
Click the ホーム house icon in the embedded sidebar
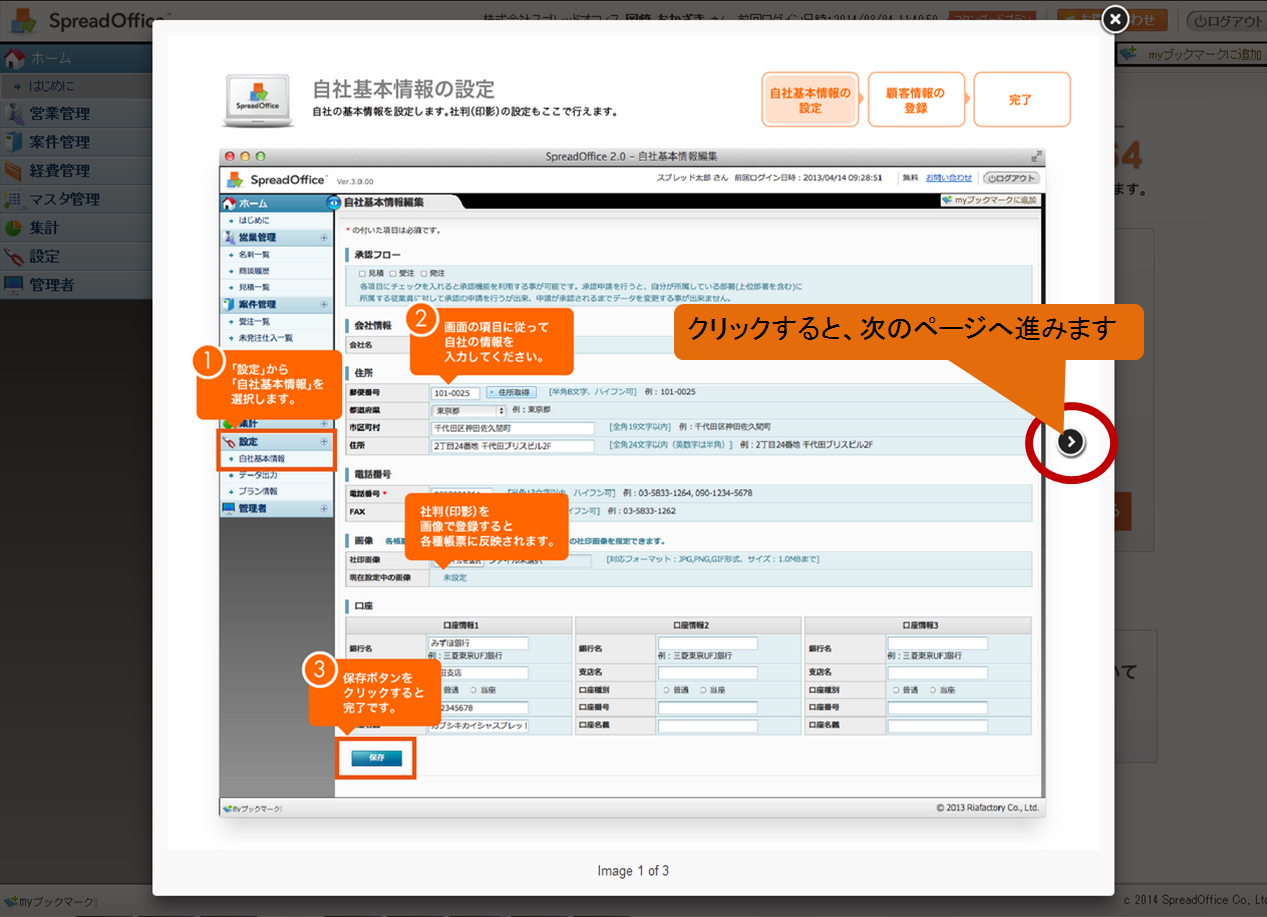pos(229,203)
